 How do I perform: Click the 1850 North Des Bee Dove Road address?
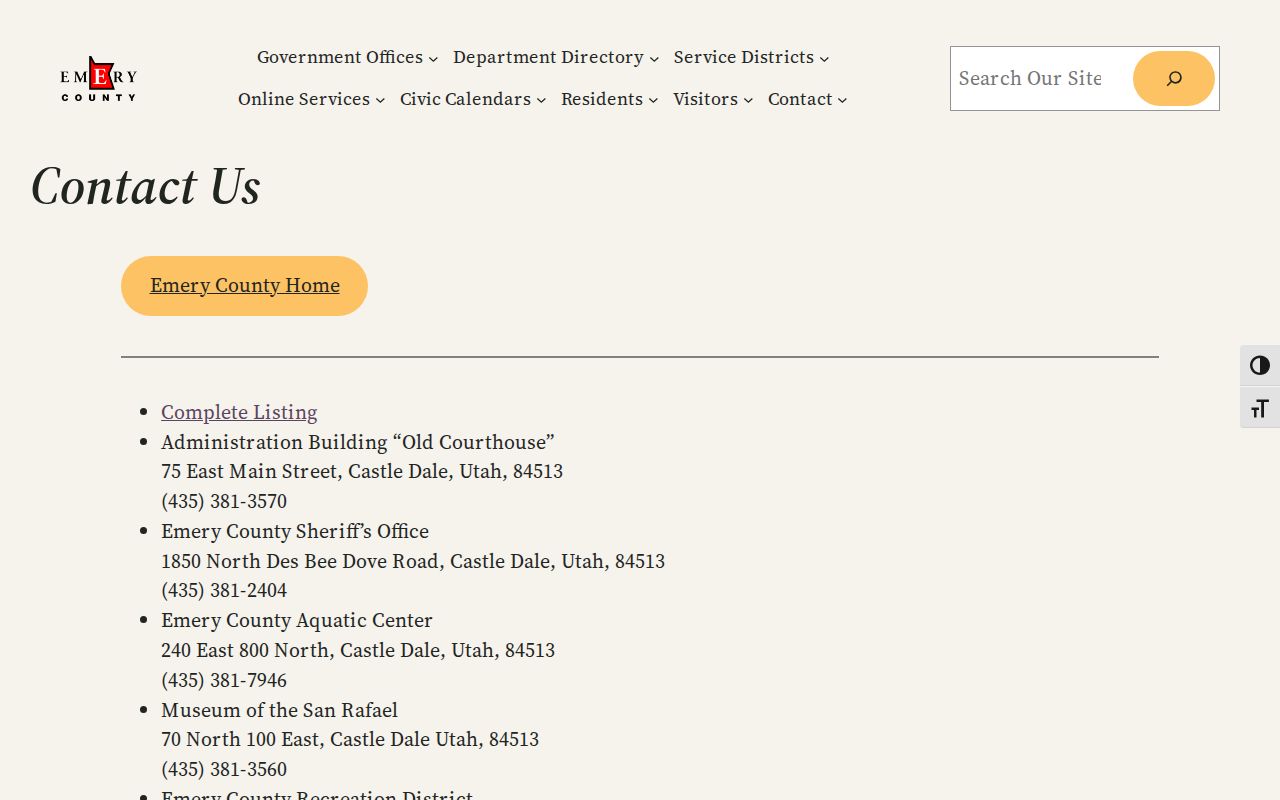pos(413,561)
